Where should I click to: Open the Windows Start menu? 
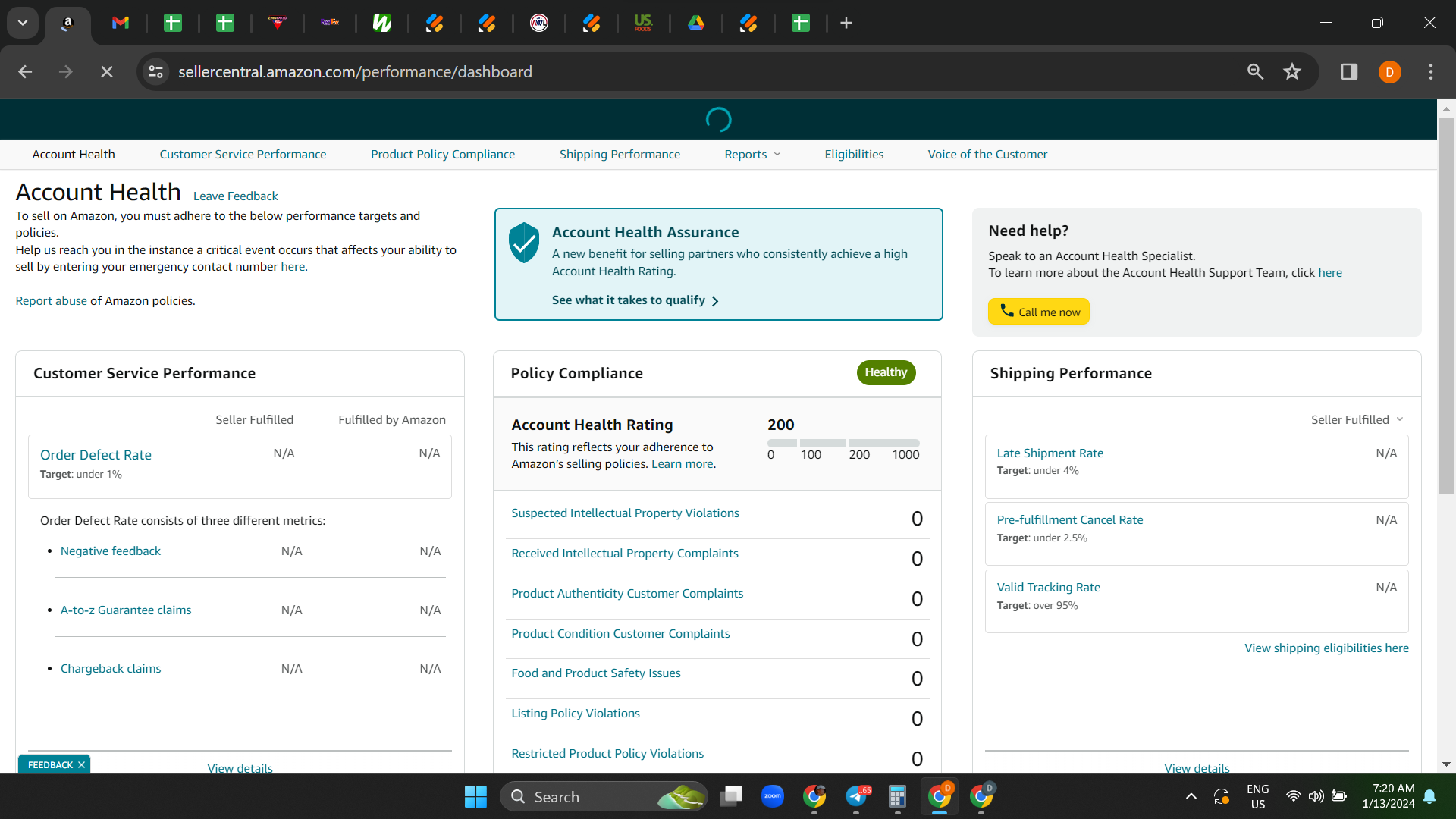[475, 796]
